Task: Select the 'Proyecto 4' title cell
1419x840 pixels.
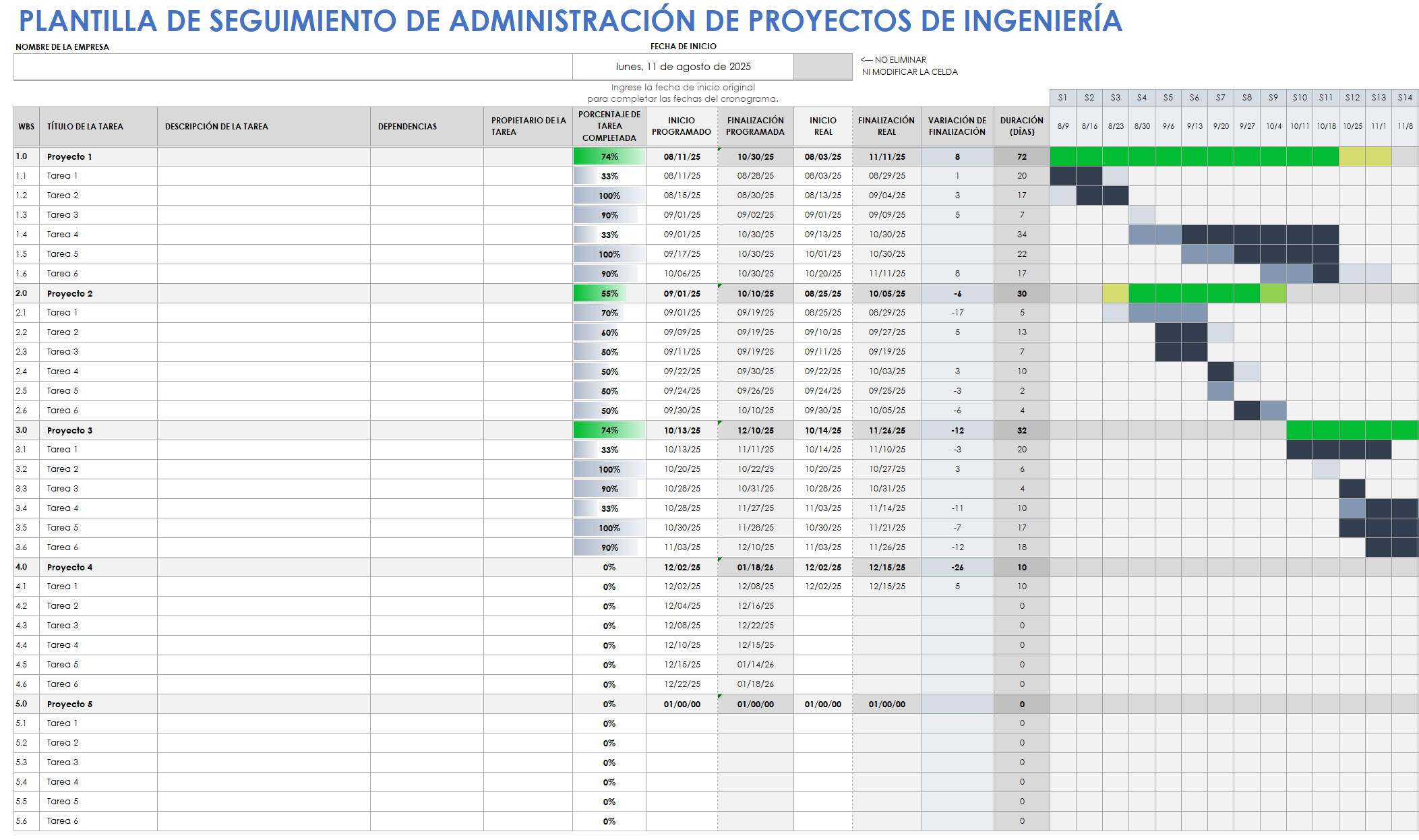Action: click(98, 567)
